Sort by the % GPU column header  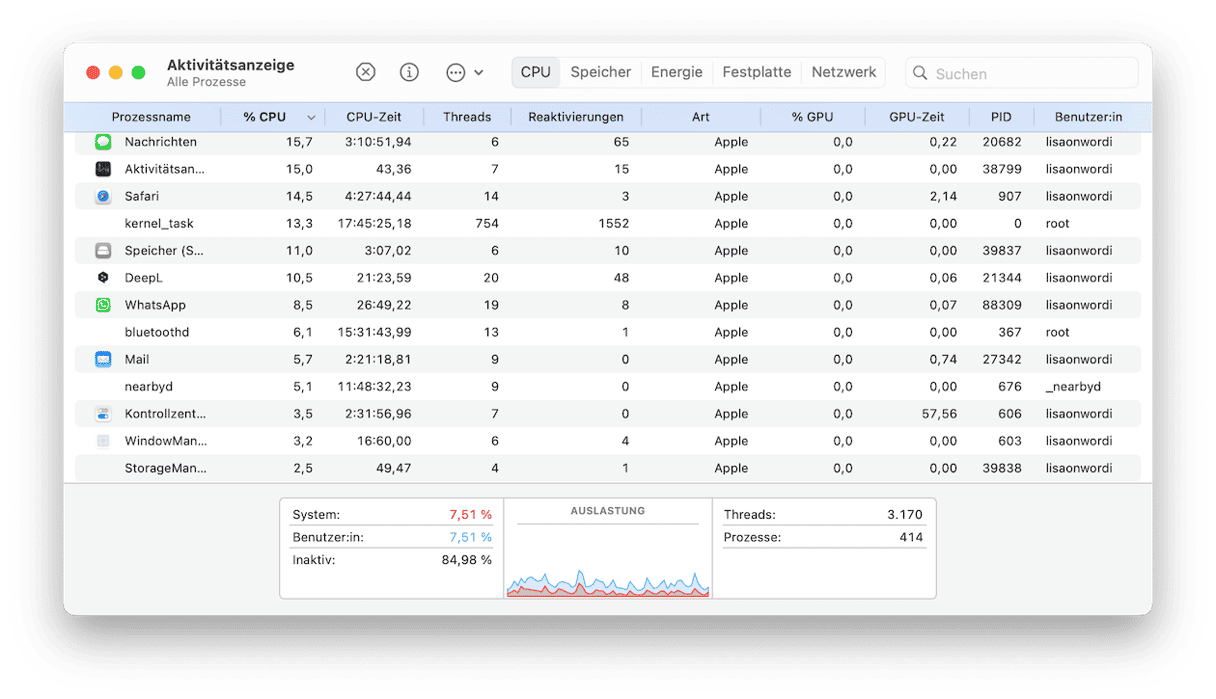812,117
